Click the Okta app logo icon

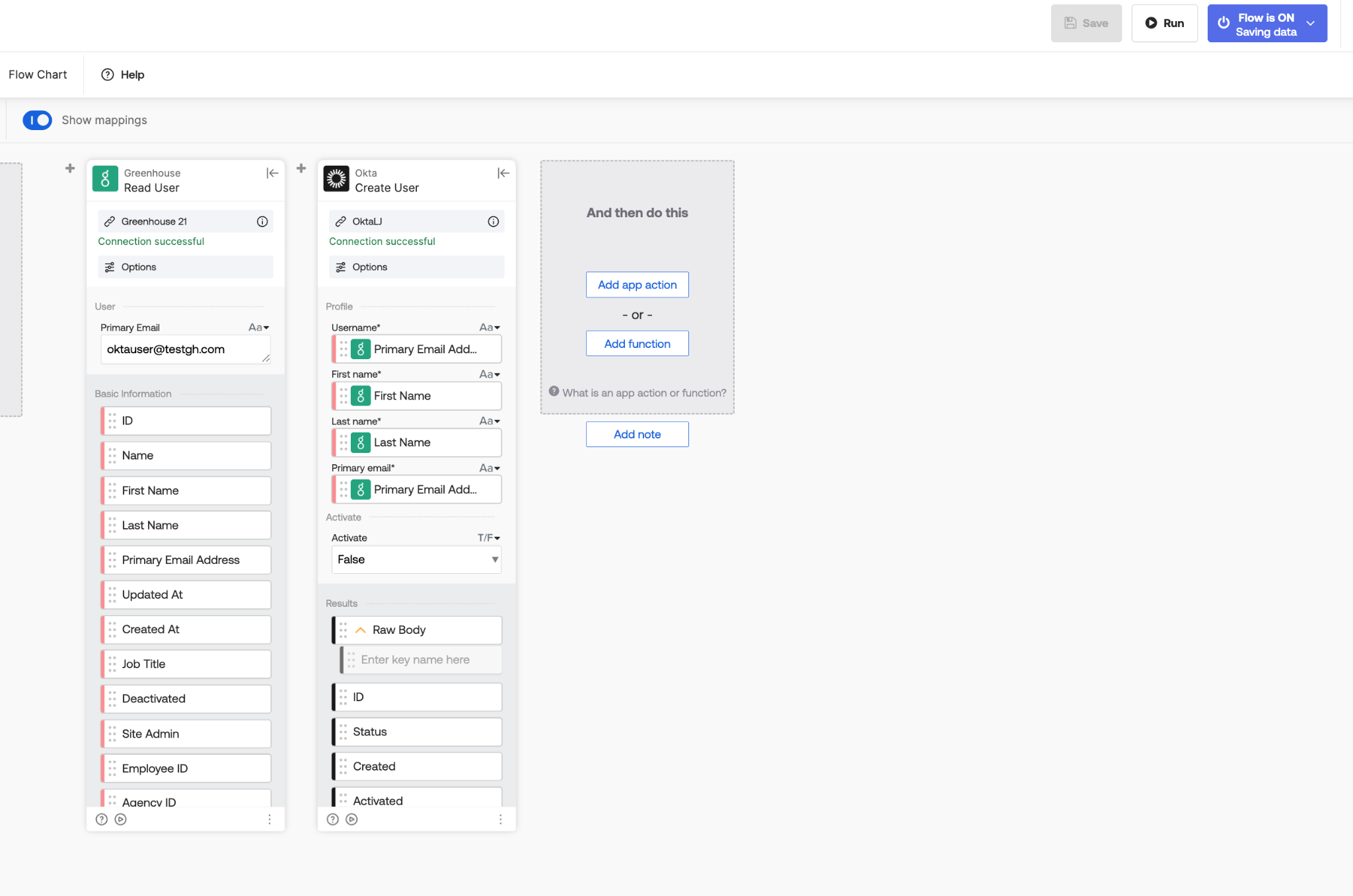(336, 179)
